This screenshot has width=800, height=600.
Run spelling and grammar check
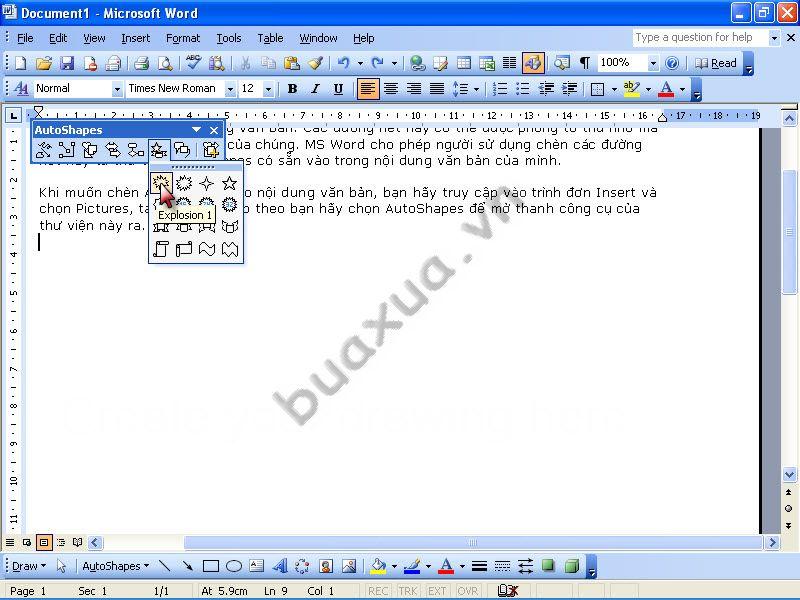tap(193, 63)
